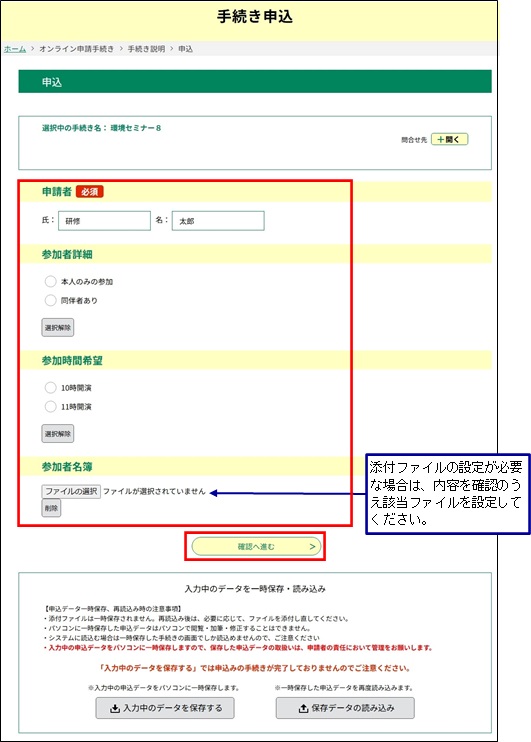The height and width of the screenshot is (742, 531).
Task: Click the 申込 breadcrumb text
Action: (186, 49)
